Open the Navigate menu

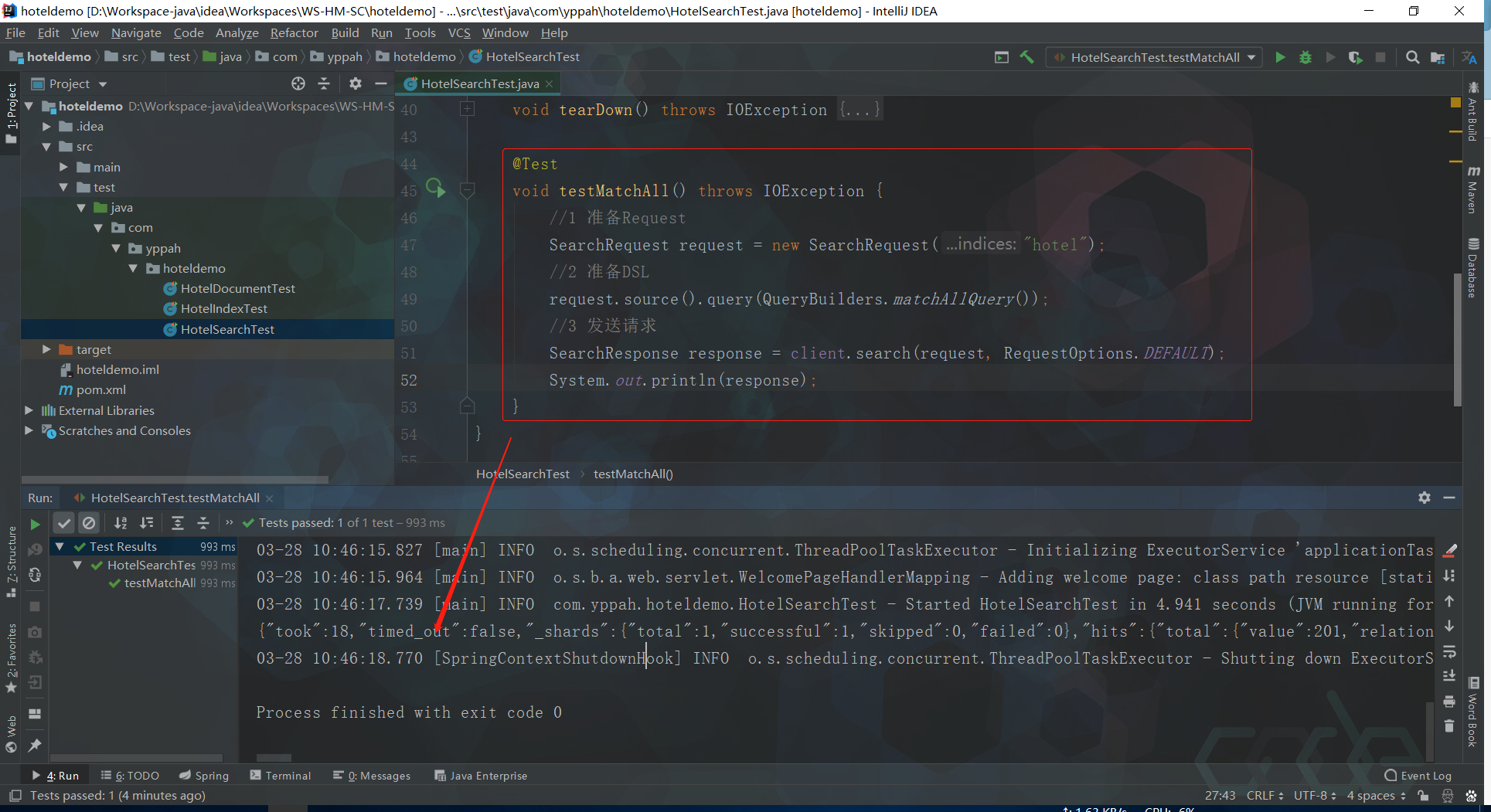pos(136,33)
